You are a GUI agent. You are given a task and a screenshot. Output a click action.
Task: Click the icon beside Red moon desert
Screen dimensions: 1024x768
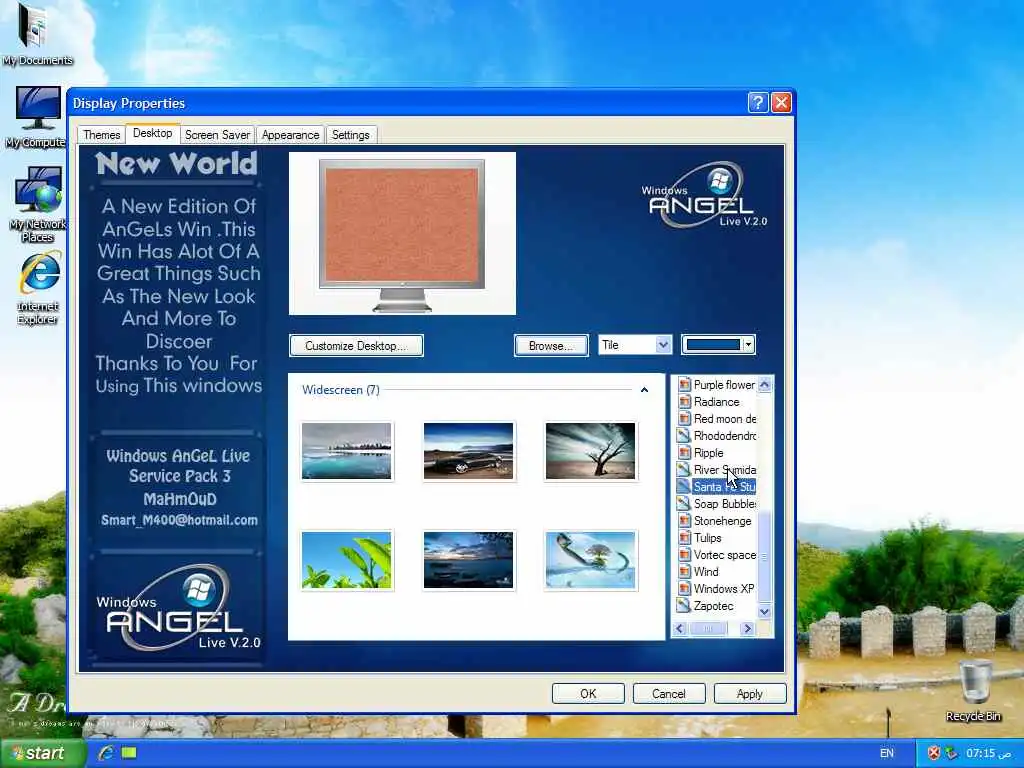(x=684, y=419)
